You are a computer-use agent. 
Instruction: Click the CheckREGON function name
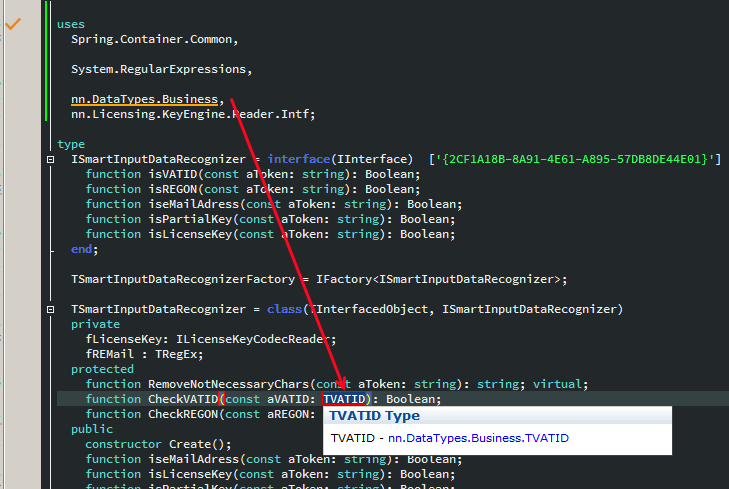coord(183,414)
